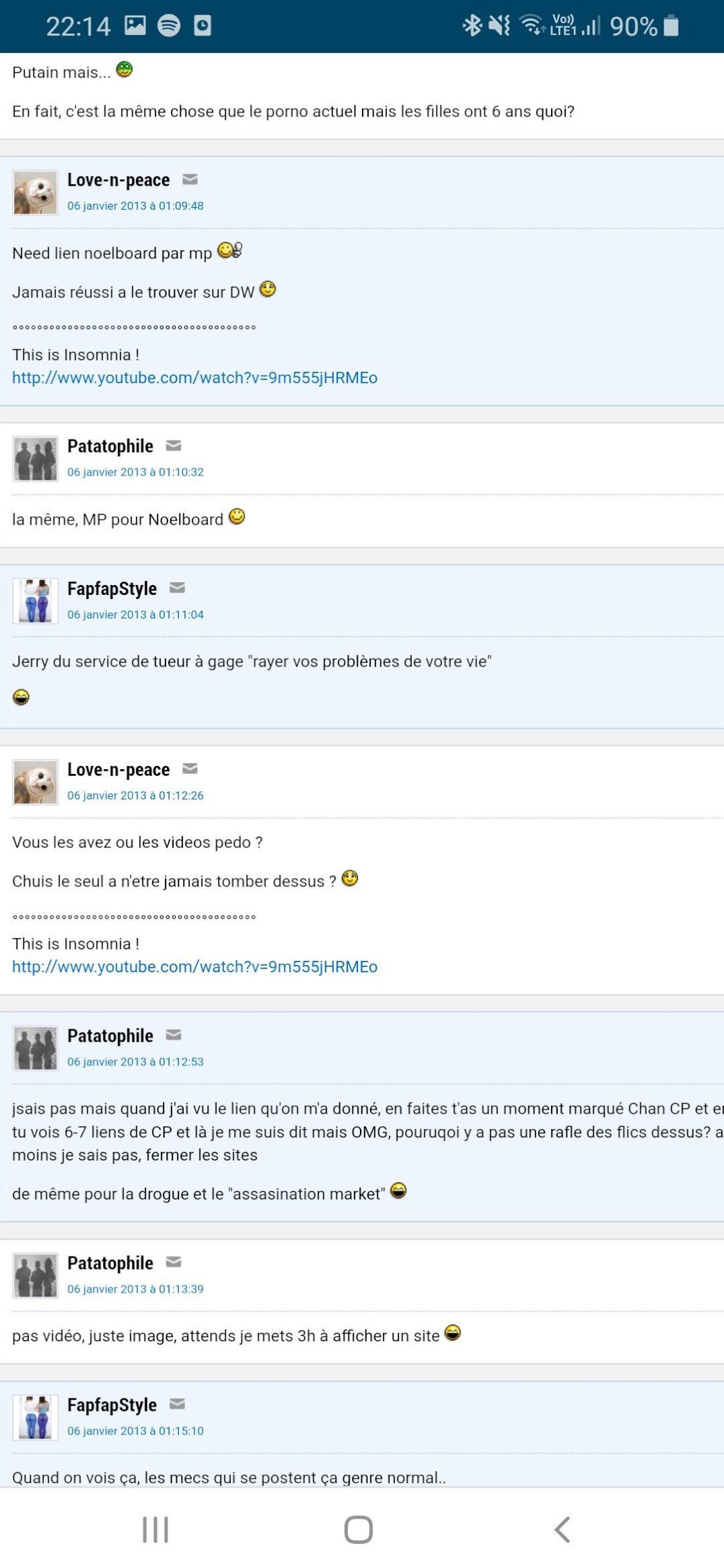Click the message envelope icon on the 01:09:48 post
Image resolution: width=724 pixels, height=1568 pixels.
tap(190, 179)
